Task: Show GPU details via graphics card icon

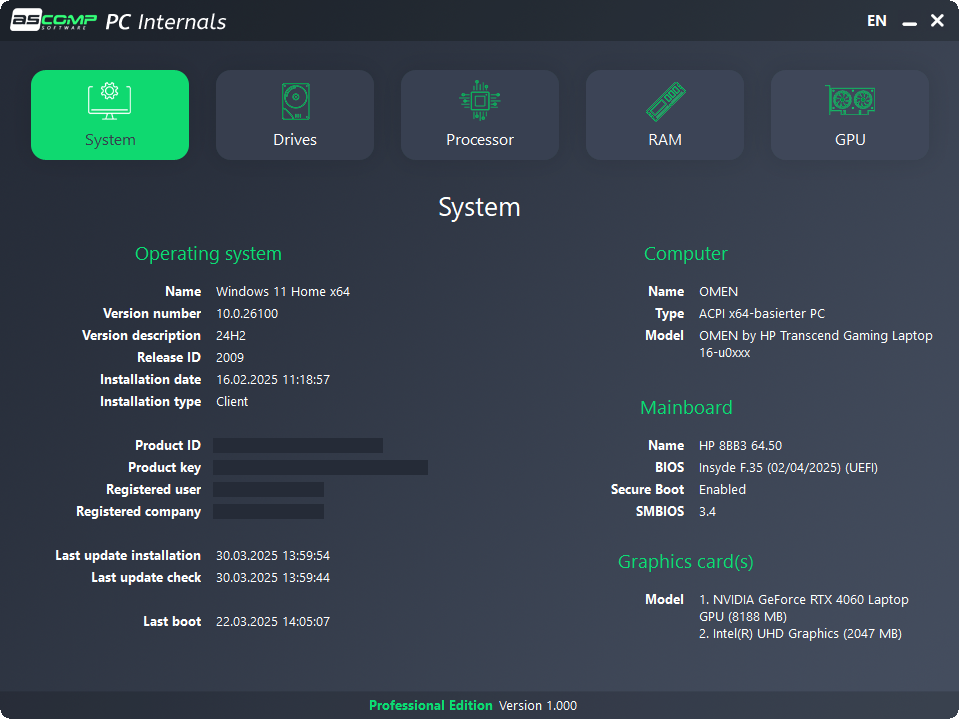Action: 850,102
